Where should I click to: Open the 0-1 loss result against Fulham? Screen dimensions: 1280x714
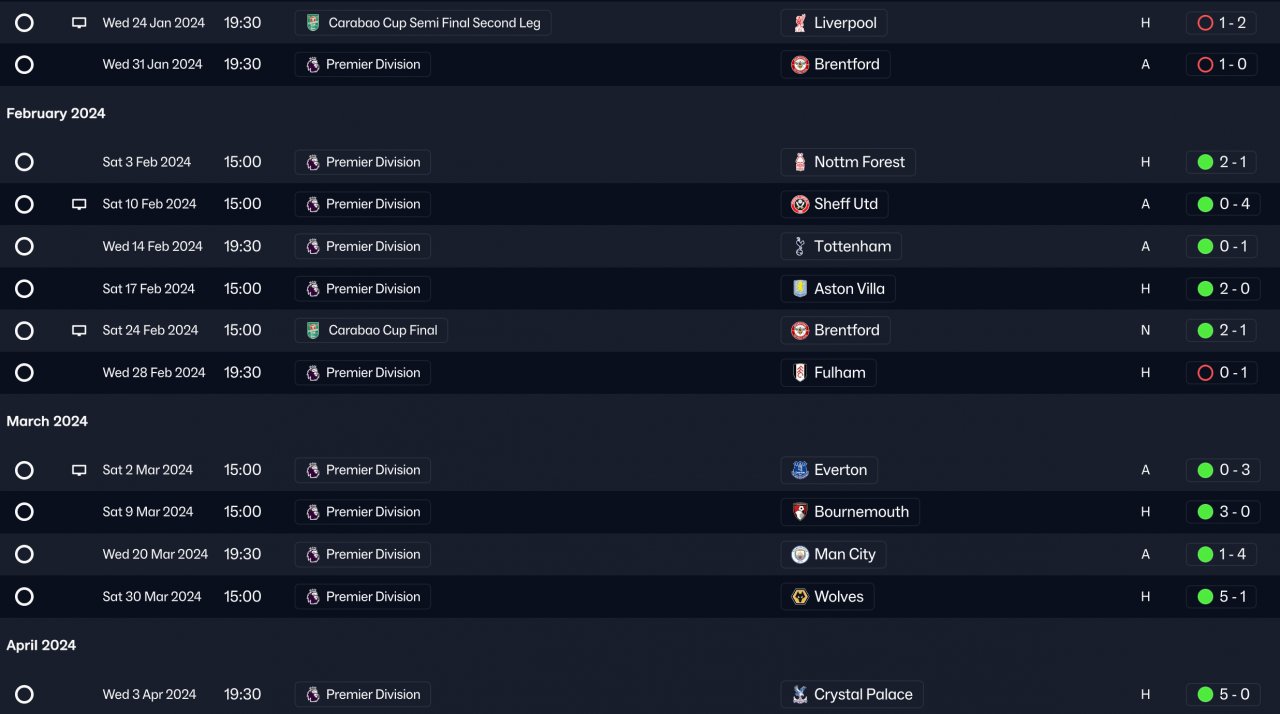click(x=1221, y=373)
